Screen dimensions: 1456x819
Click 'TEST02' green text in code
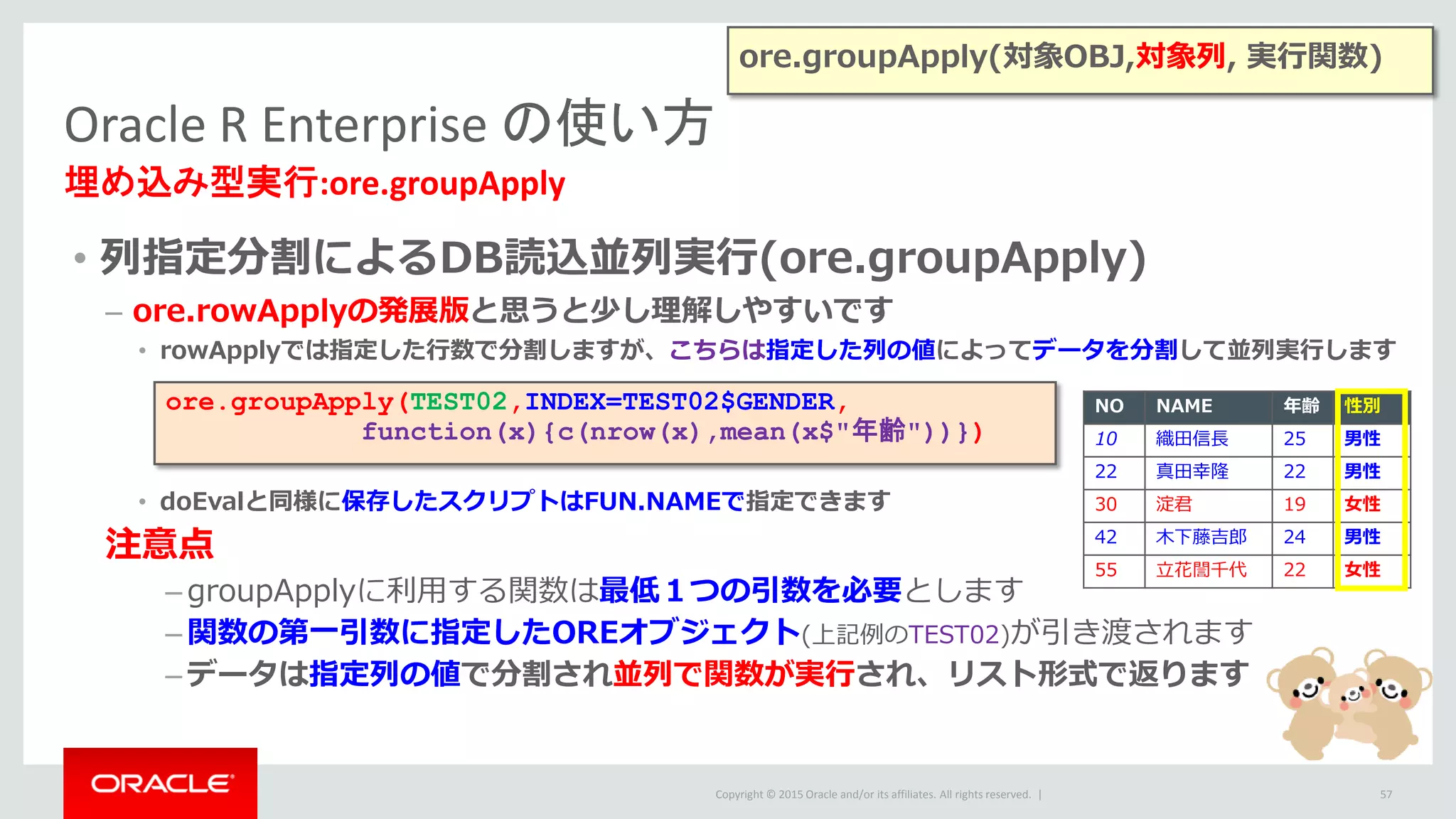tap(459, 402)
